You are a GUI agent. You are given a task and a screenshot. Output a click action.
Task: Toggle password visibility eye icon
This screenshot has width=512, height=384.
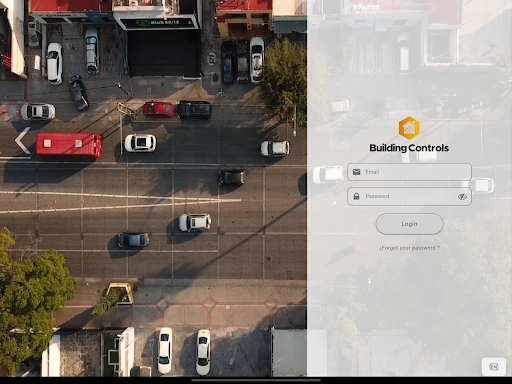(x=462, y=197)
